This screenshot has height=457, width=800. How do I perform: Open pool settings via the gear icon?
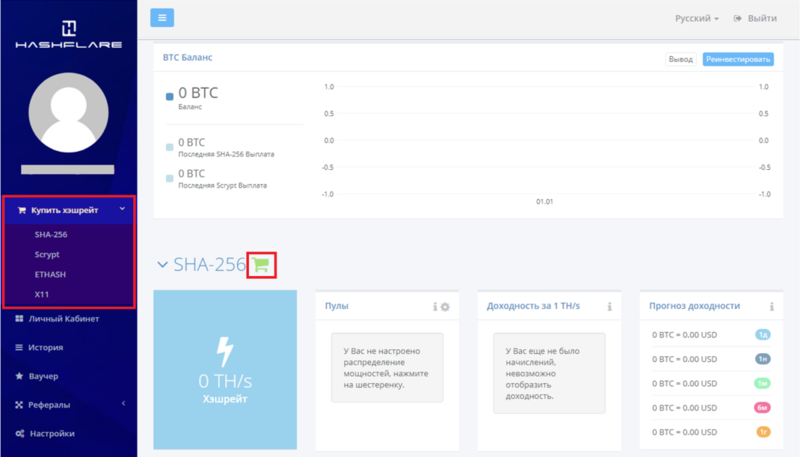[446, 307]
